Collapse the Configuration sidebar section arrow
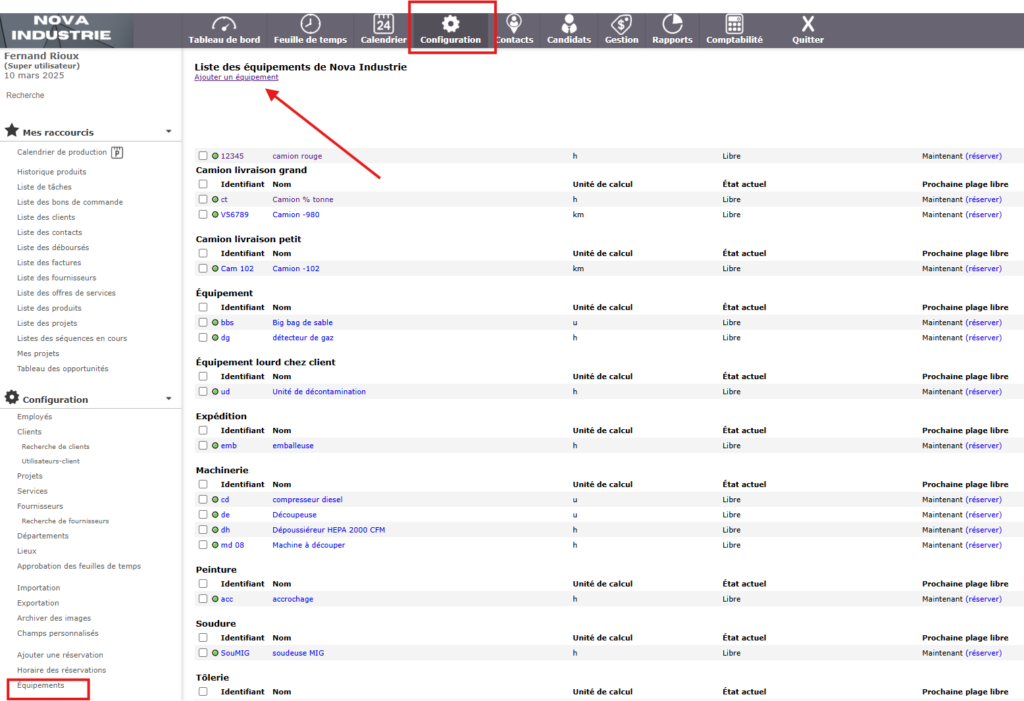This screenshot has width=1024, height=701. tap(168, 399)
